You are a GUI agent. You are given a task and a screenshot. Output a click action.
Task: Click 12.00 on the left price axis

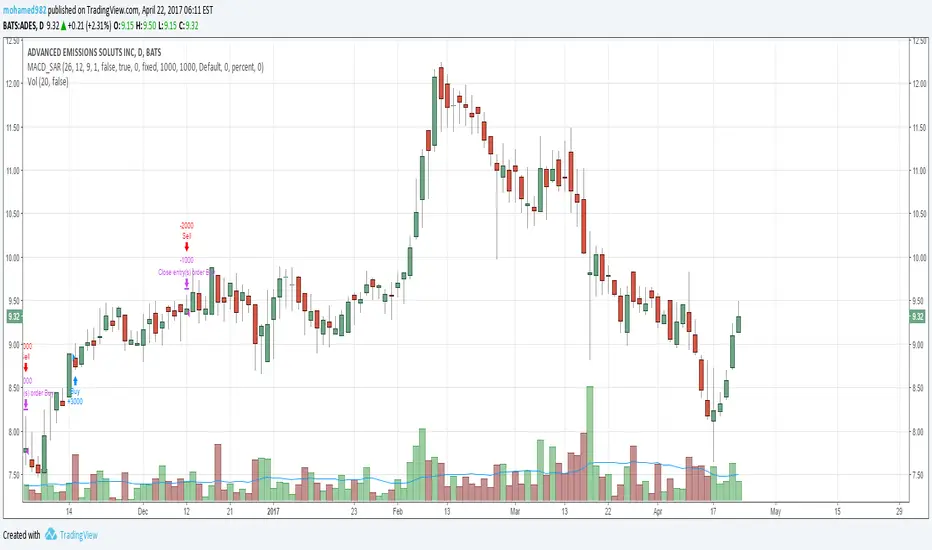pyautogui.click(x=13, y=83)
